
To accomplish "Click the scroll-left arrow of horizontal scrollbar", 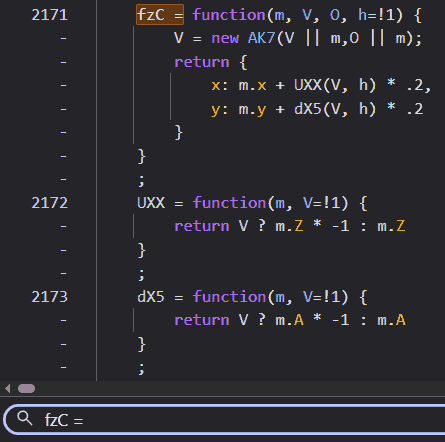I will pyautogui.click(x=8, y=389).
